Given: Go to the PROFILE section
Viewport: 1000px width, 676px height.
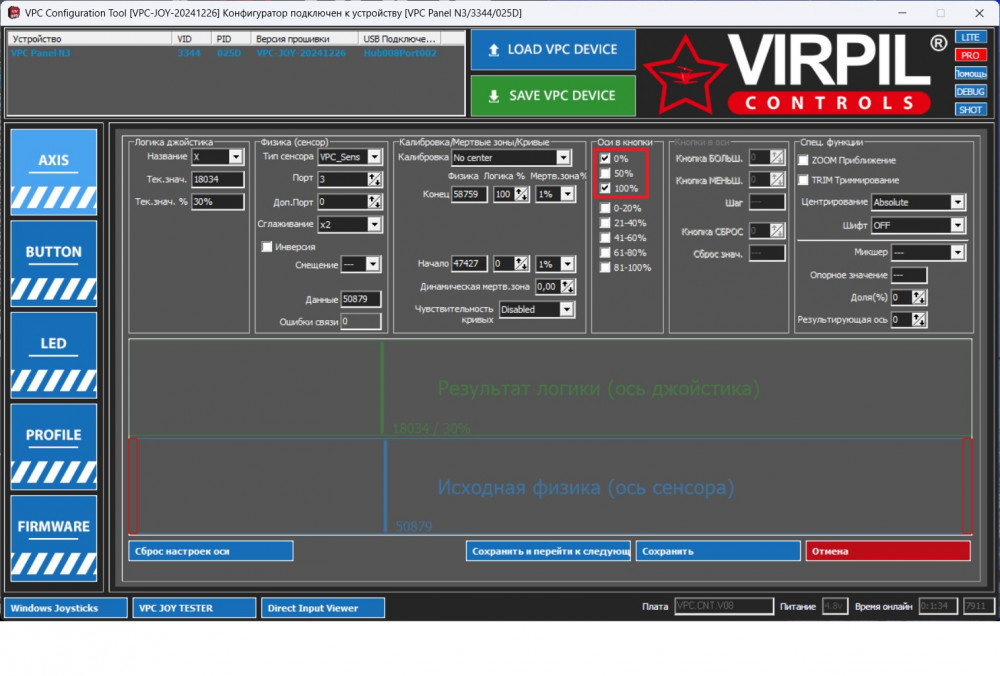Looking at the screenshot, I should pos(54,446).
